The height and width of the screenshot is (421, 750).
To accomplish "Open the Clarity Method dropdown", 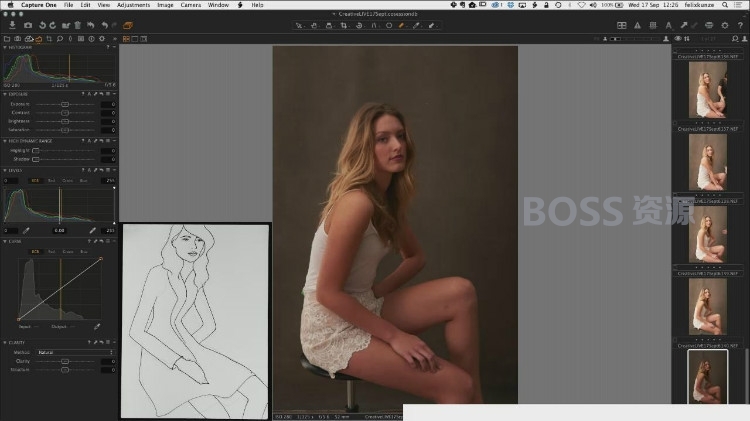I will (x=76, y=352).
